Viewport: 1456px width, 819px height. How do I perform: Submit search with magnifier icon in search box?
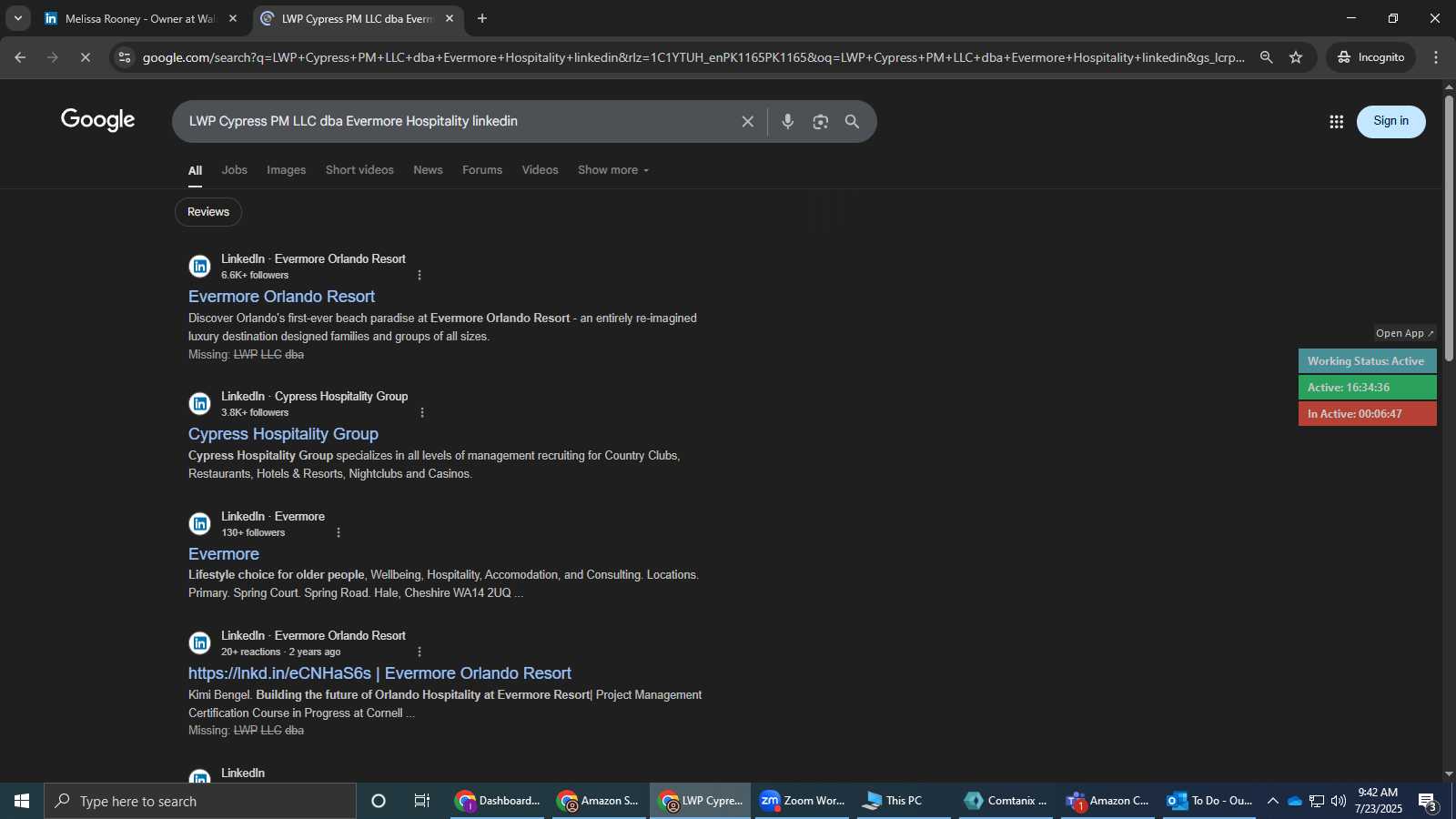pyautogui.click(x=853, y=121)
